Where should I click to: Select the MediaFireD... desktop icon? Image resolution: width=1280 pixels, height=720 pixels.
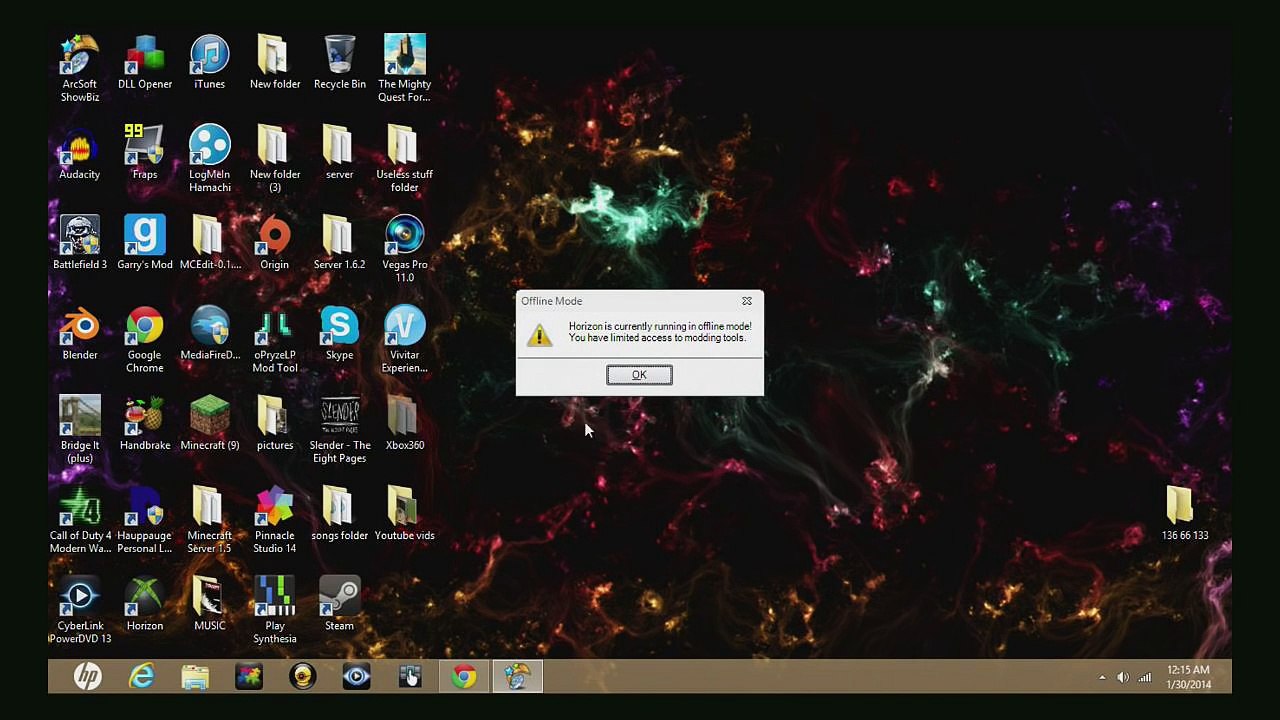click(x=209, y=332)
